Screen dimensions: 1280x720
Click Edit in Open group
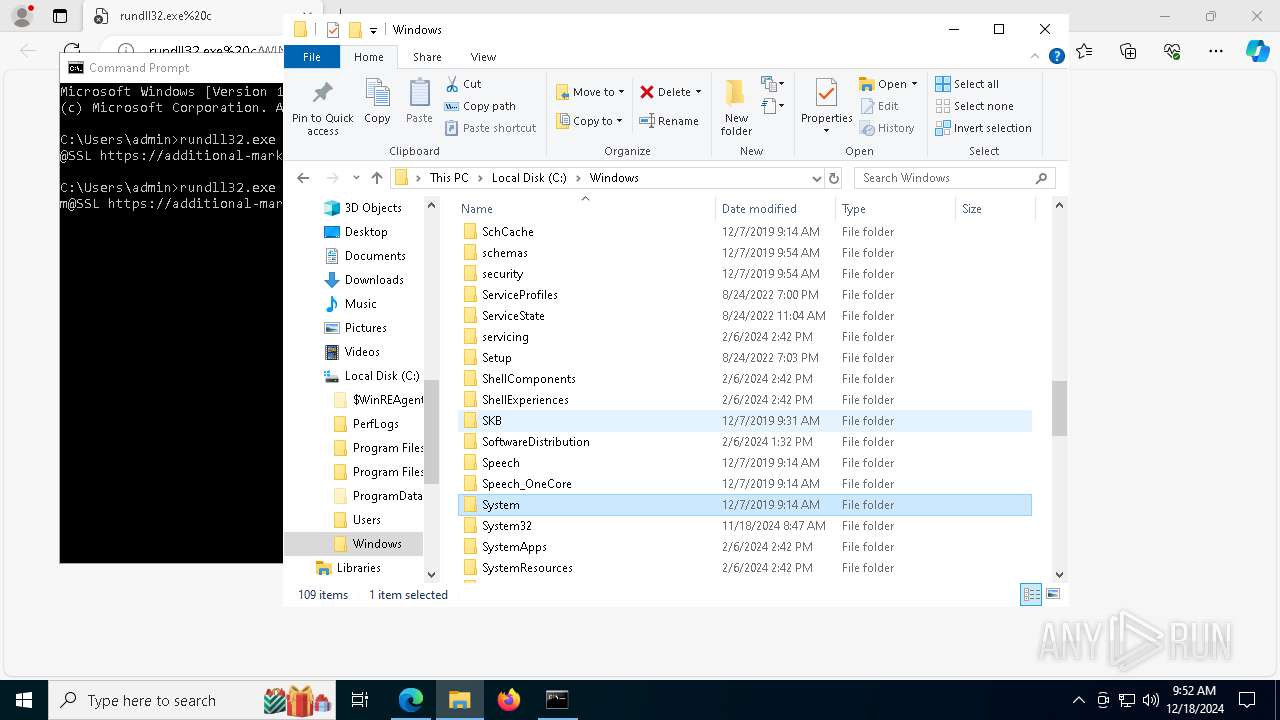879,106
